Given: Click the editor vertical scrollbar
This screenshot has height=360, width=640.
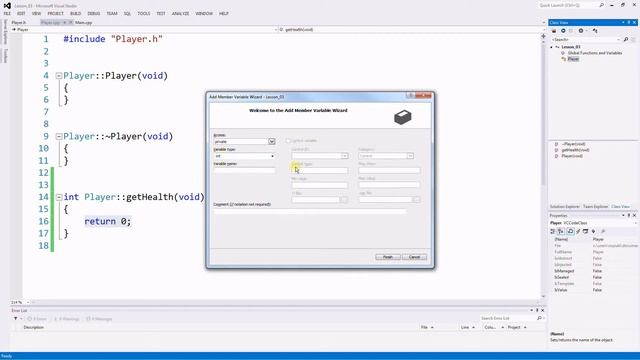Looking at the screenshot, I should [543, 168].
